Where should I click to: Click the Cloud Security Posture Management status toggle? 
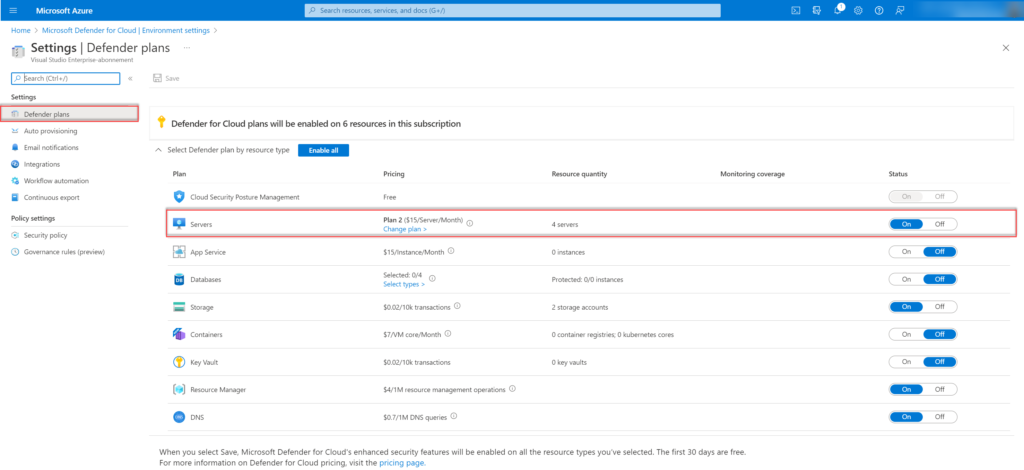pos(923,196)
